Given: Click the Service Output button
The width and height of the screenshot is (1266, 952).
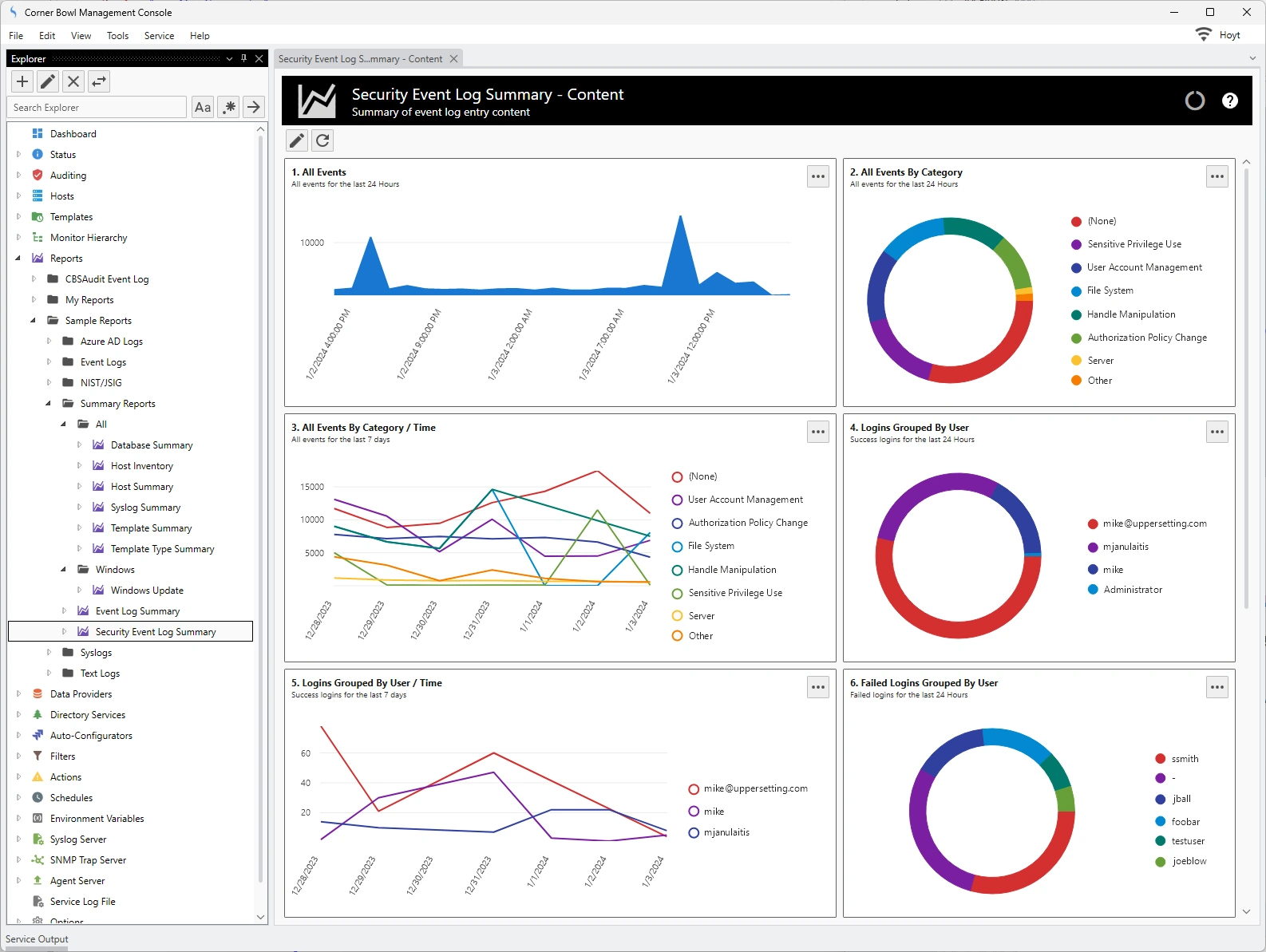Looking at the screenshot, I should (x=37, y=939).
